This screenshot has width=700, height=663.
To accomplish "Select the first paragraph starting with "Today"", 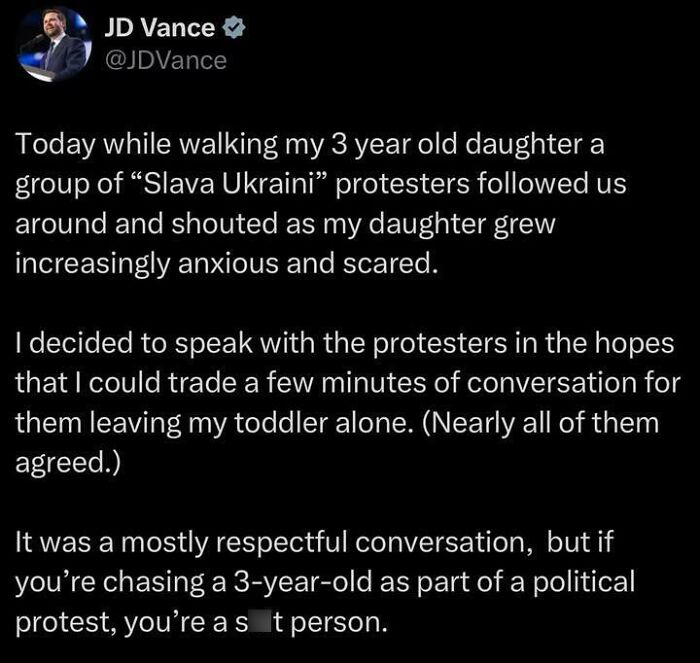I will tap(321, 203).
